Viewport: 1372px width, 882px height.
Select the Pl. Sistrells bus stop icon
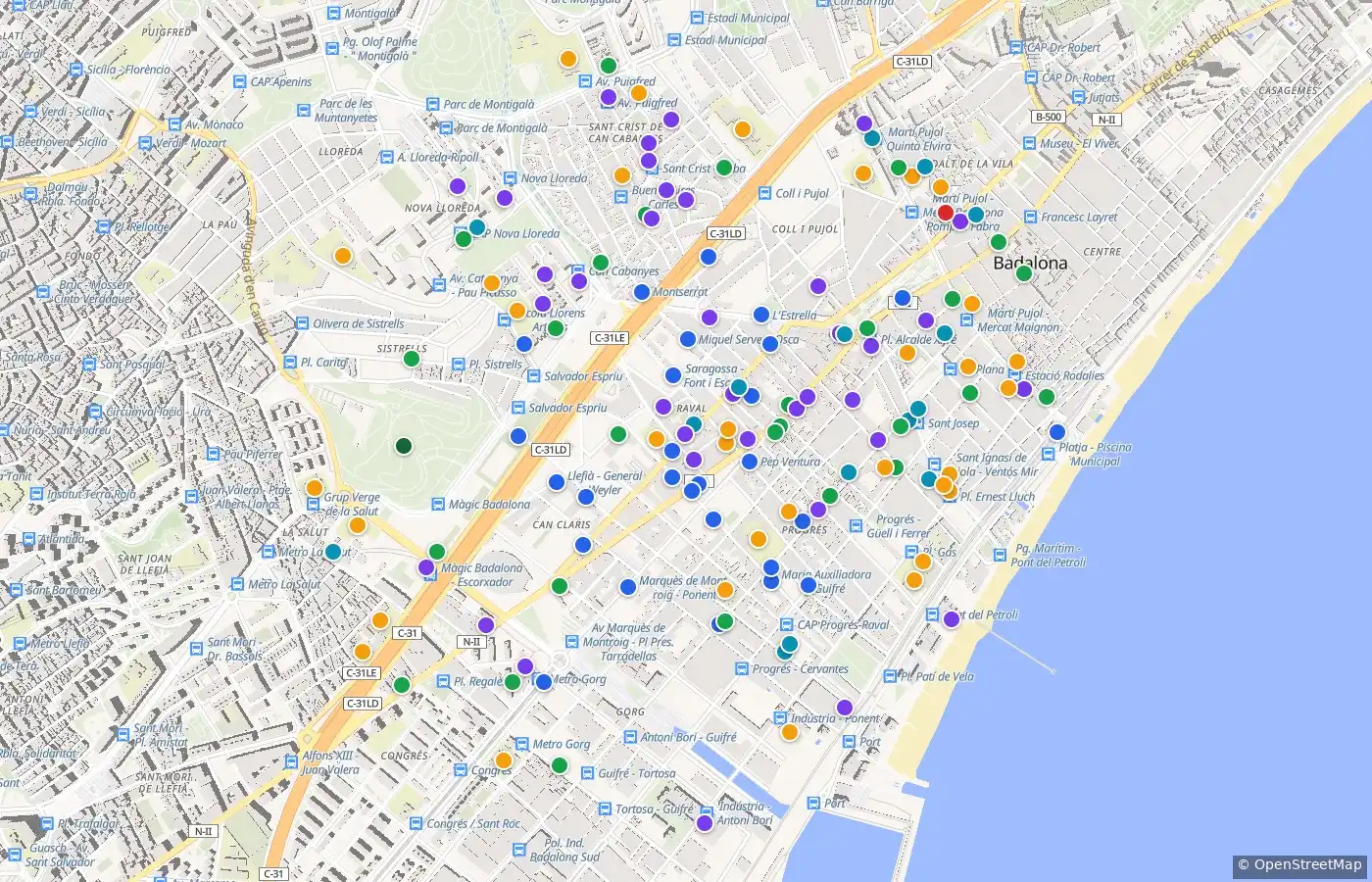coord(458,365)
